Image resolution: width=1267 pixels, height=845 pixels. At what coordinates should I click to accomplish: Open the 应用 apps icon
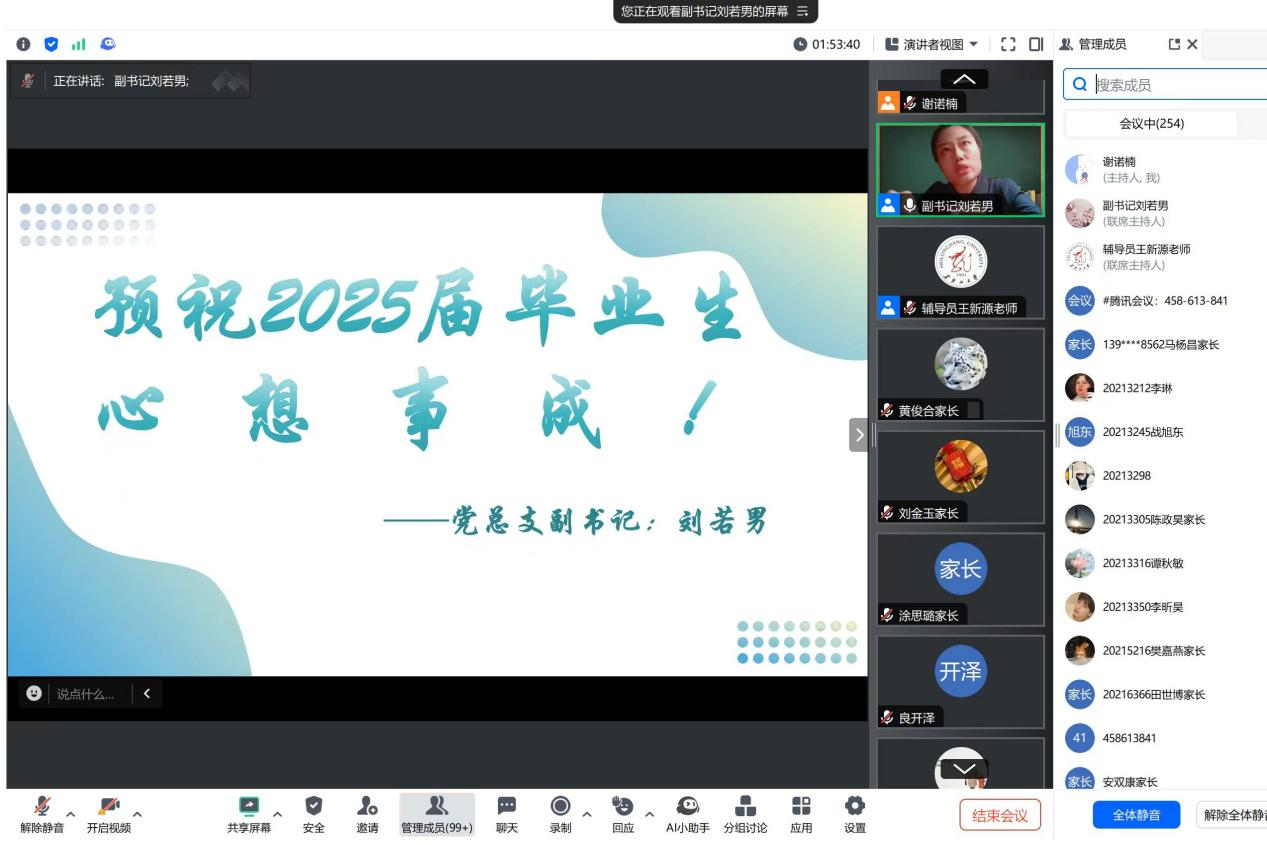[801, 813]
